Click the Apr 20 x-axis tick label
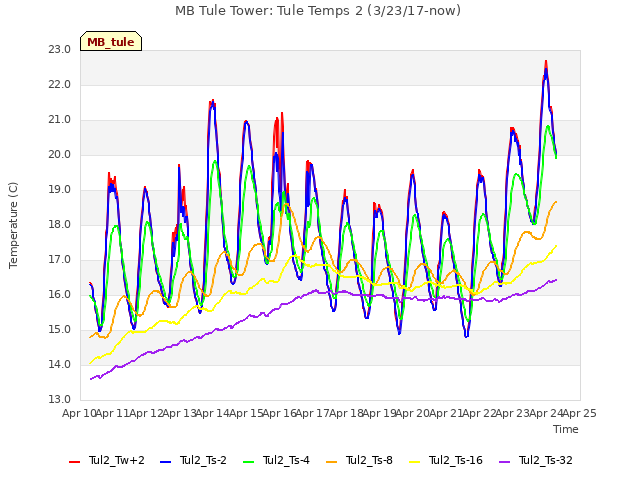 413,413
